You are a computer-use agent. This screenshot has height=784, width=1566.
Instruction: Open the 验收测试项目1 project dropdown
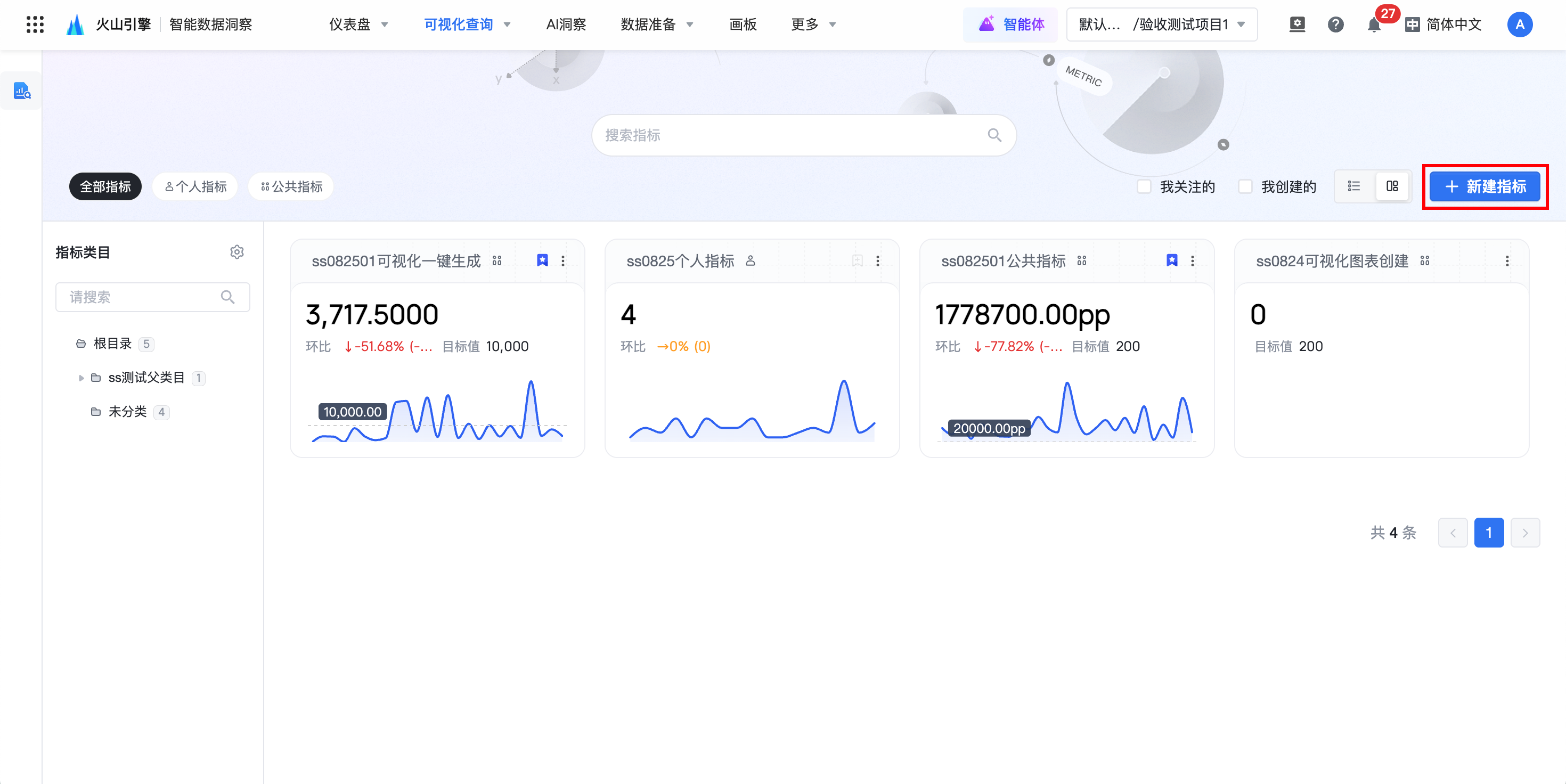tap(1161, 25)
